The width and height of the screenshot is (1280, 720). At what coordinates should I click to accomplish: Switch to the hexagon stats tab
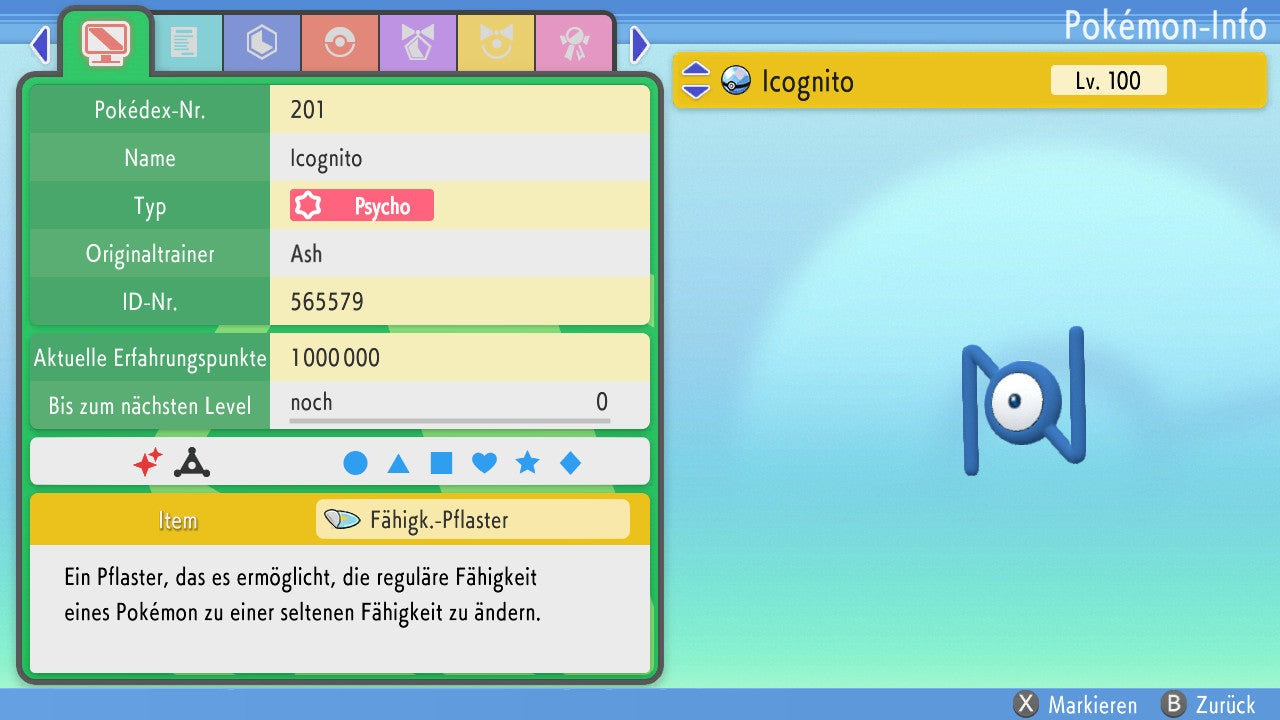(x=261, y=43)
